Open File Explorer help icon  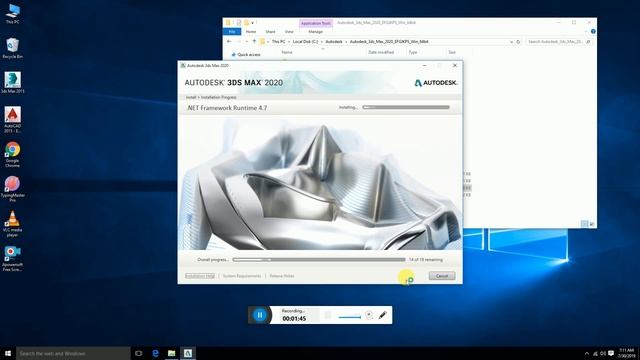point(593,31)
